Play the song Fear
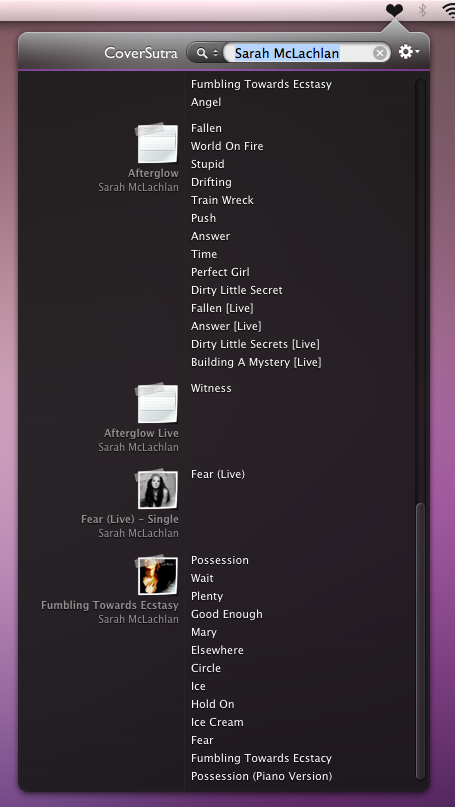455x807 pixels. 202,740
